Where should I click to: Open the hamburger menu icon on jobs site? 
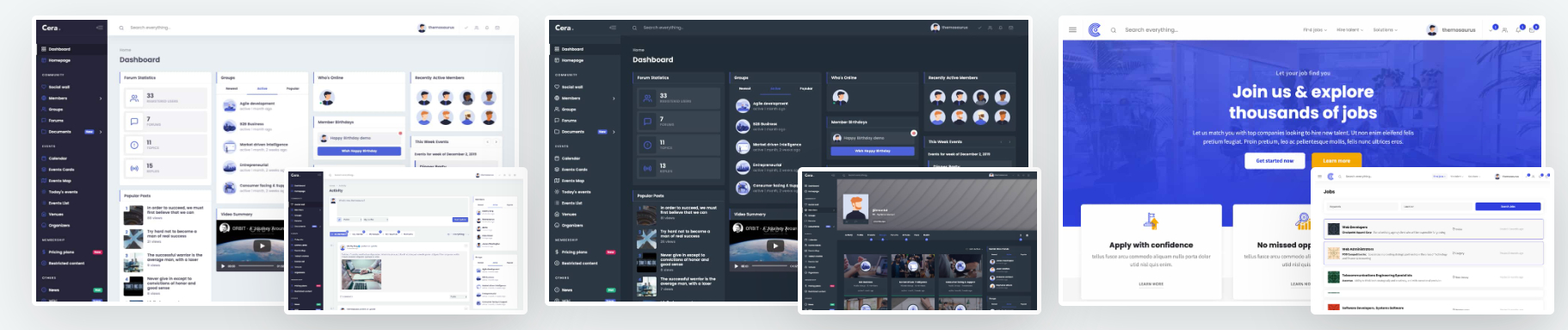[1072, 29]
